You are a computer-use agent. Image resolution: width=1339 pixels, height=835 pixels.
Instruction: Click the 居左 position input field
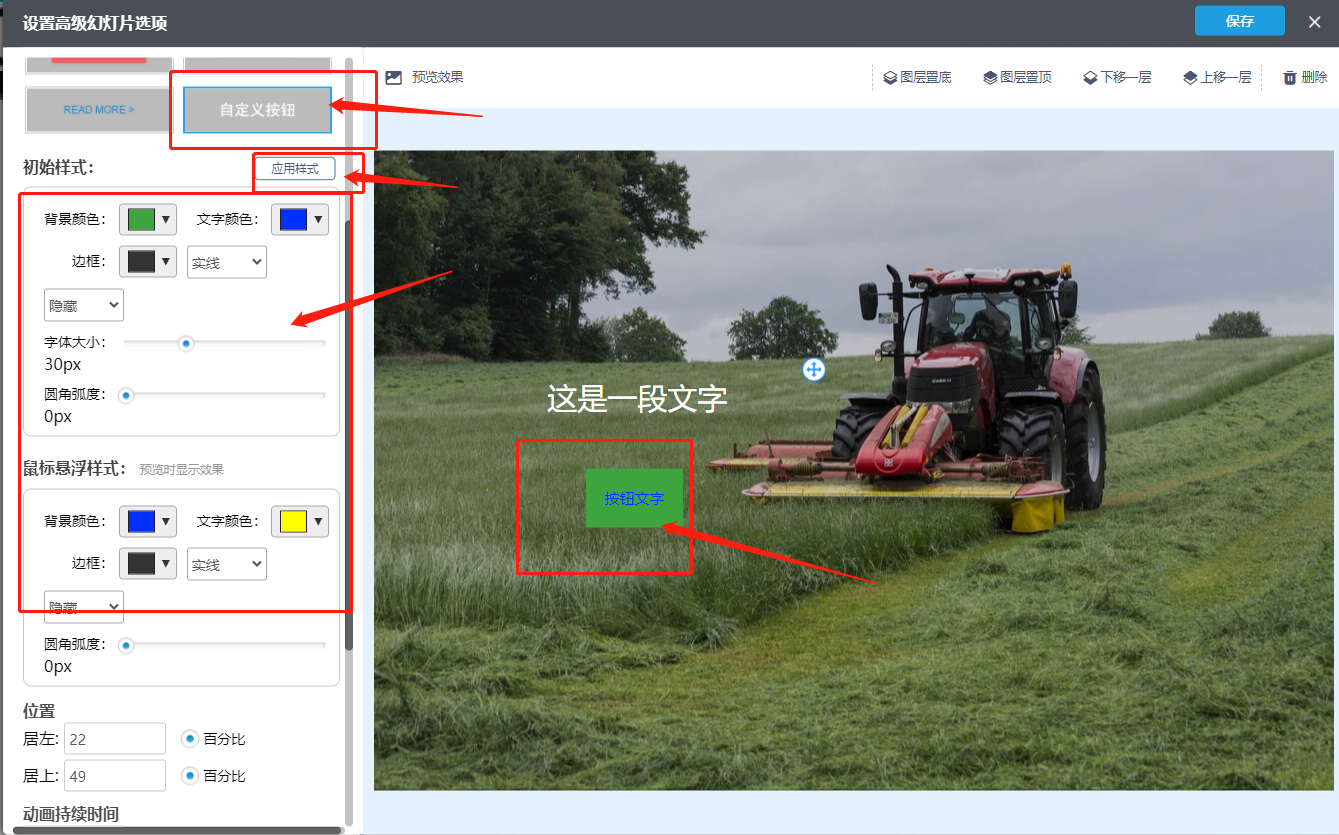pos(115,739)
